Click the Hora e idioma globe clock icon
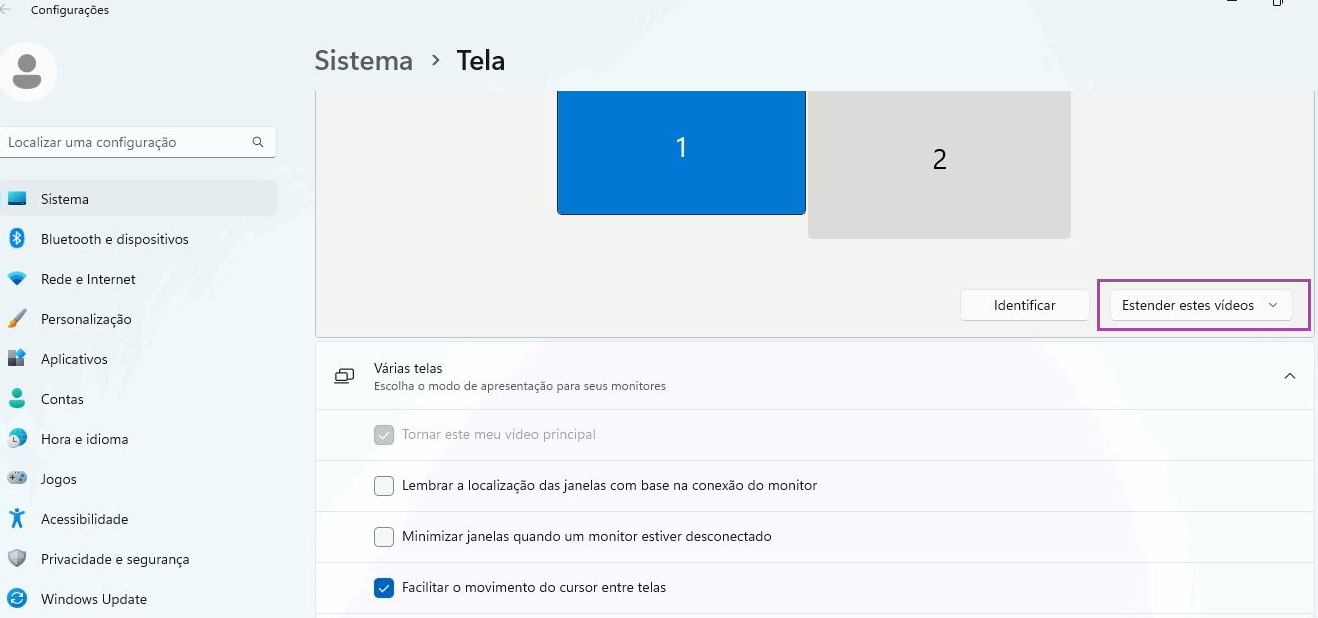1318x618 pixels. coord(16,438)
